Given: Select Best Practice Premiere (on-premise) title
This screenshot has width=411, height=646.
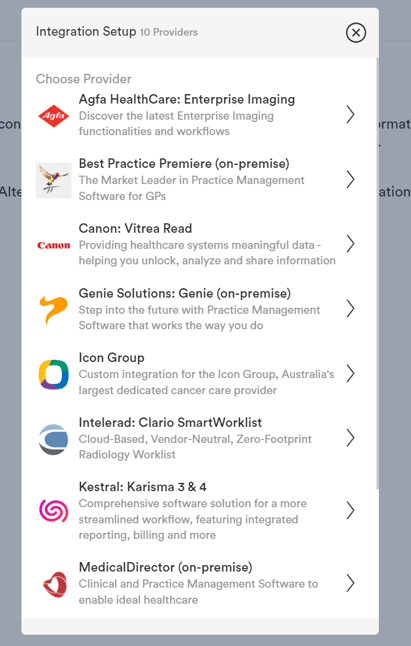Looking at the screenshot, I should [x=184, y=164].
